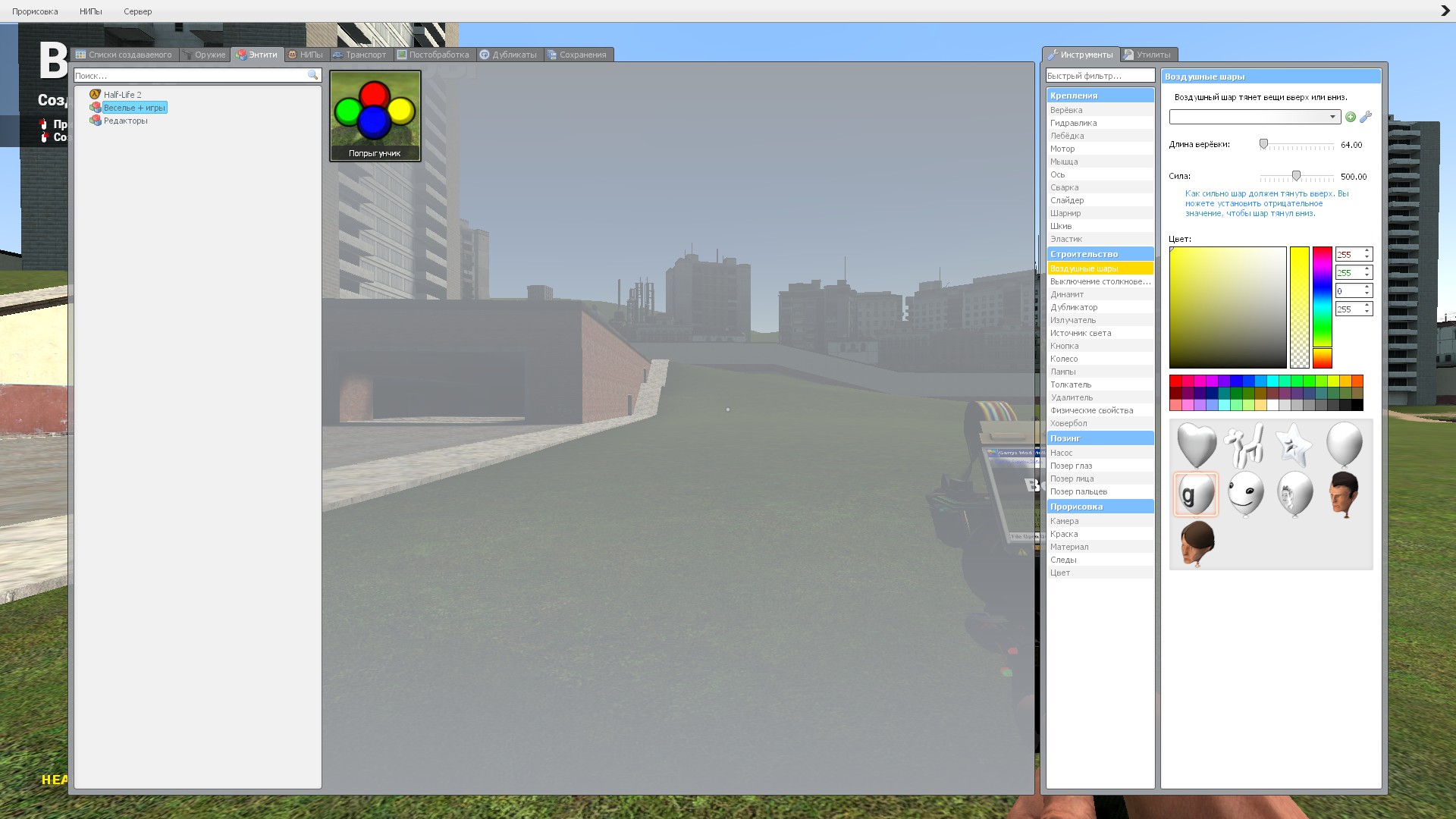Switch to the Утилиты tab
This screenshot has height=819, width=1456.
click(x=1147, y=55)
